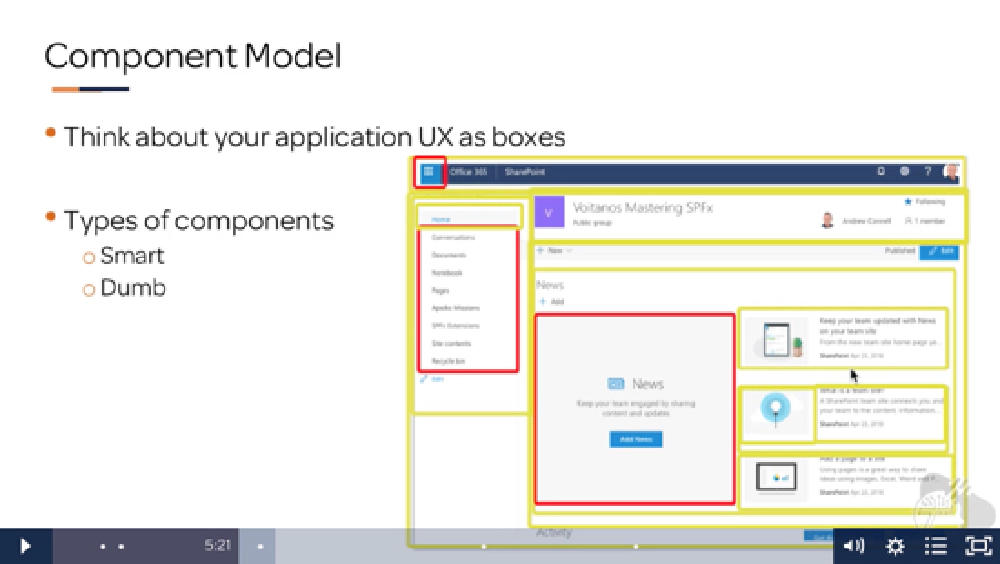Play the video
The image size is (1000, 564).
click(x=26, y=546)
